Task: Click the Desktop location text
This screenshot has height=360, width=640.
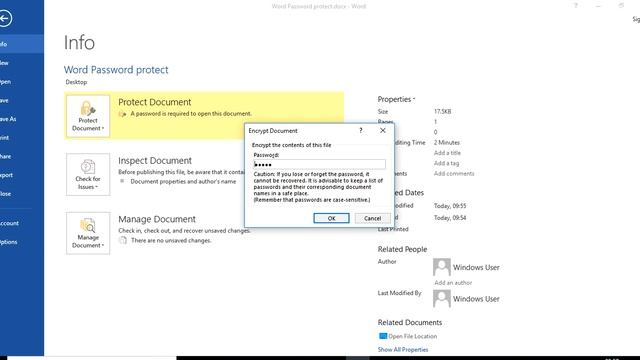Action: [x=76, y=82]
